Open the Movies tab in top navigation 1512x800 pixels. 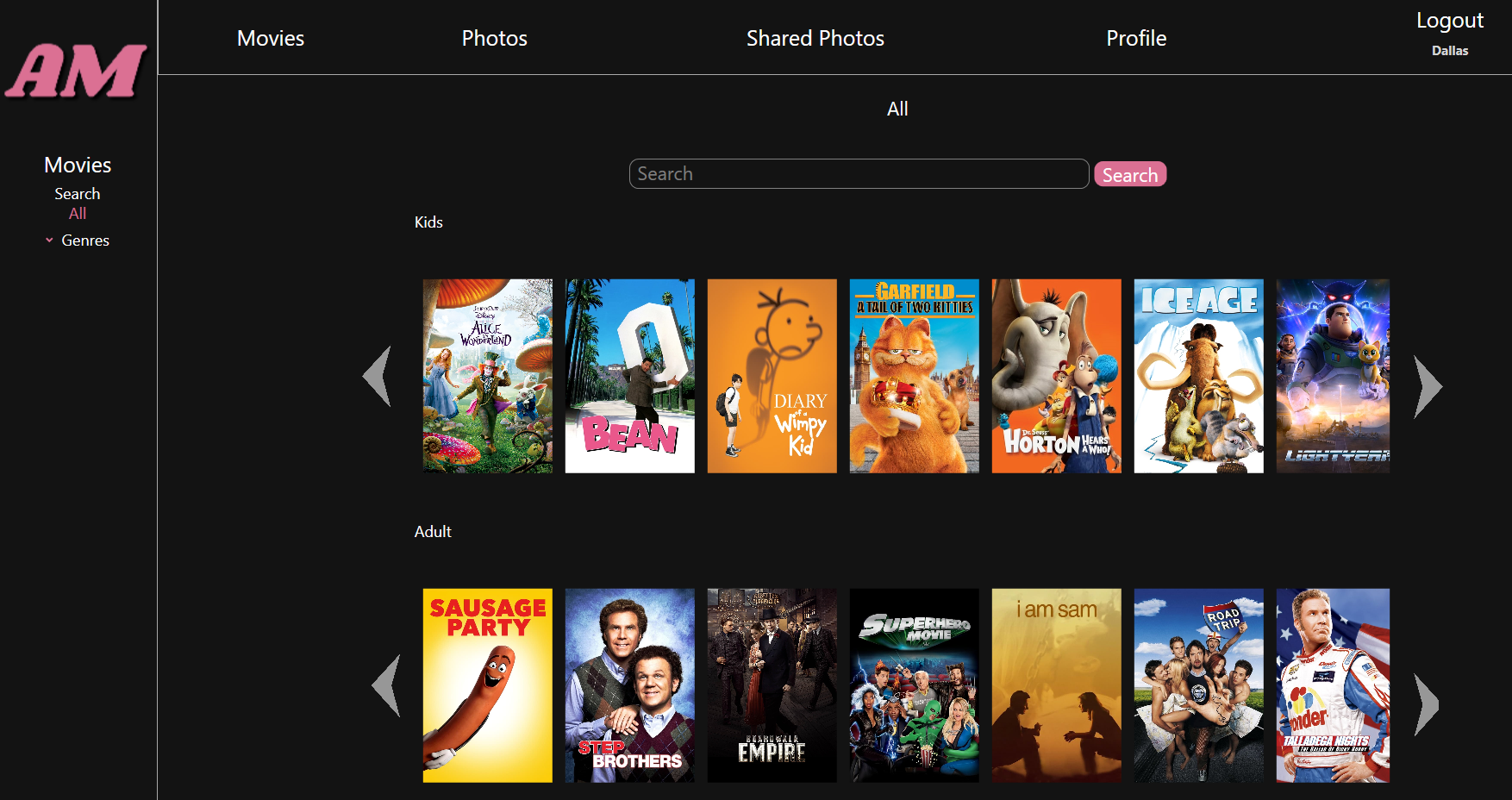270,38
